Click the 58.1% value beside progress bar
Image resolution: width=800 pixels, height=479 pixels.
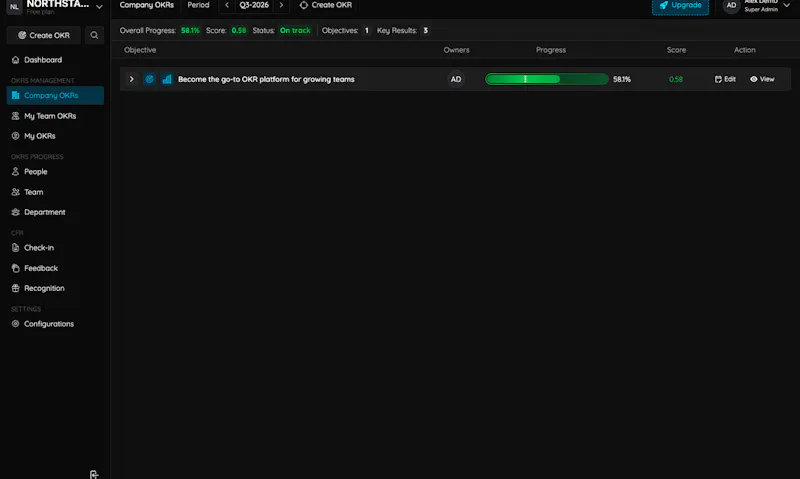[x=621, y=80]
